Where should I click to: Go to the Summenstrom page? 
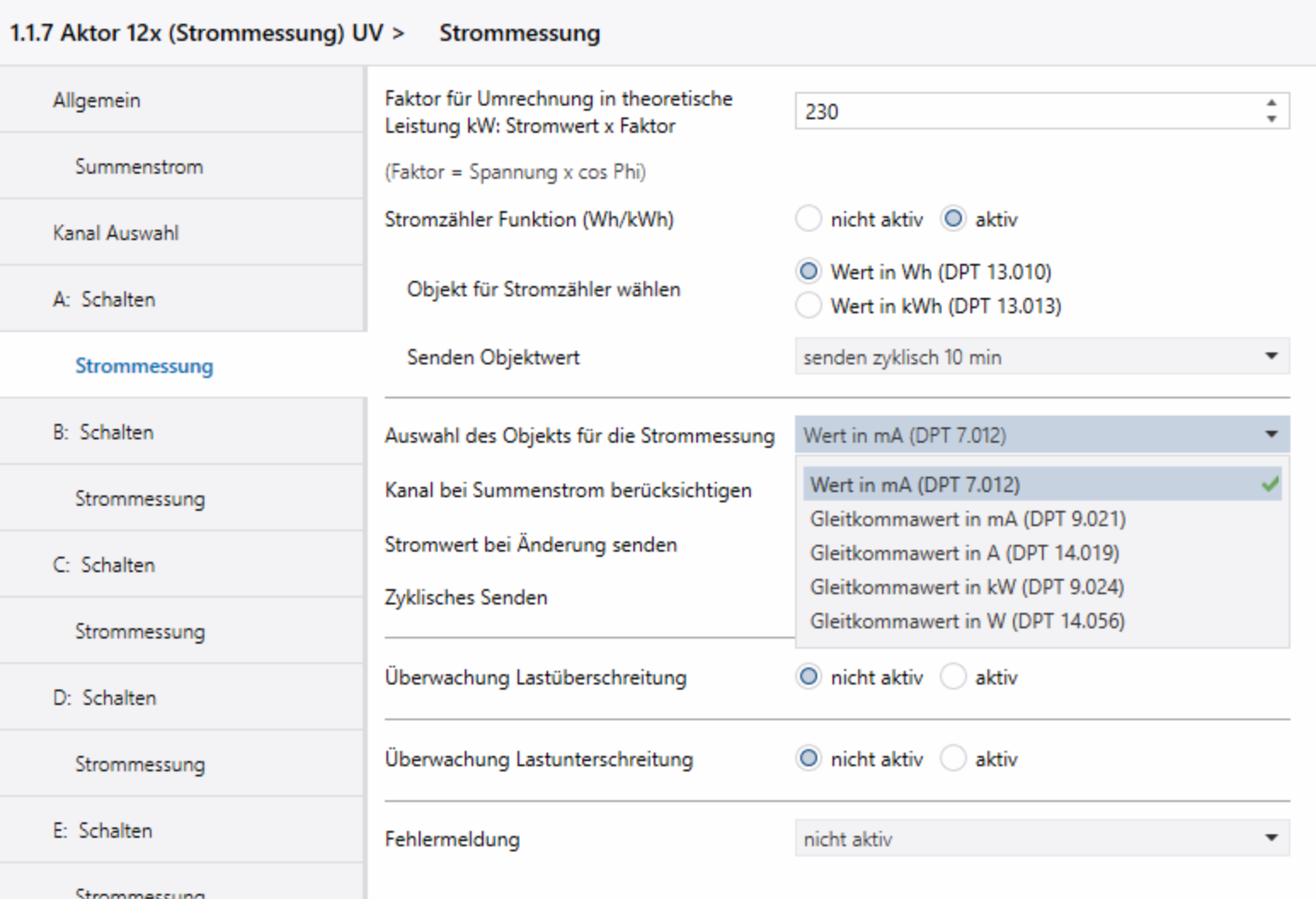(139, 167)
